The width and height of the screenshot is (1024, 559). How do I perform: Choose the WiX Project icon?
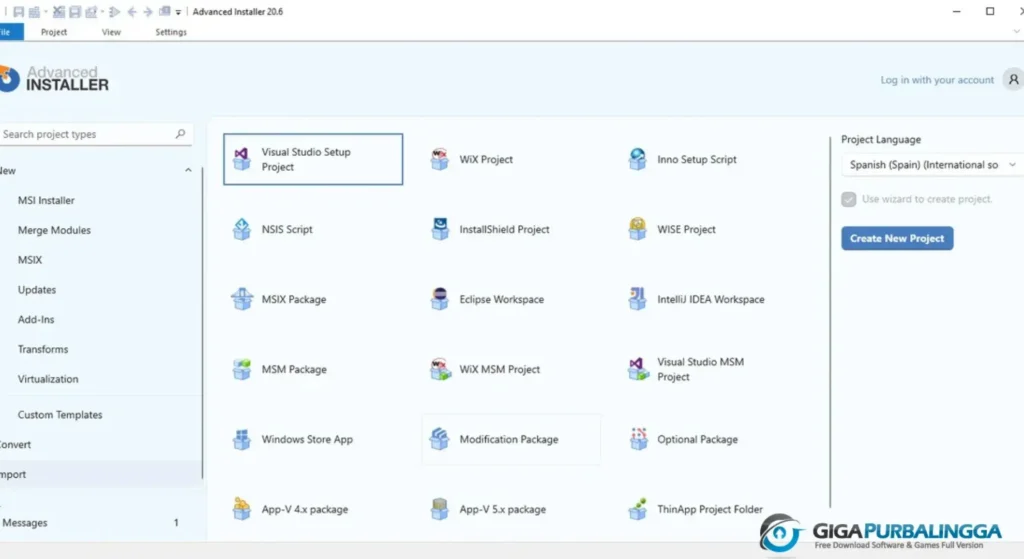440,159
